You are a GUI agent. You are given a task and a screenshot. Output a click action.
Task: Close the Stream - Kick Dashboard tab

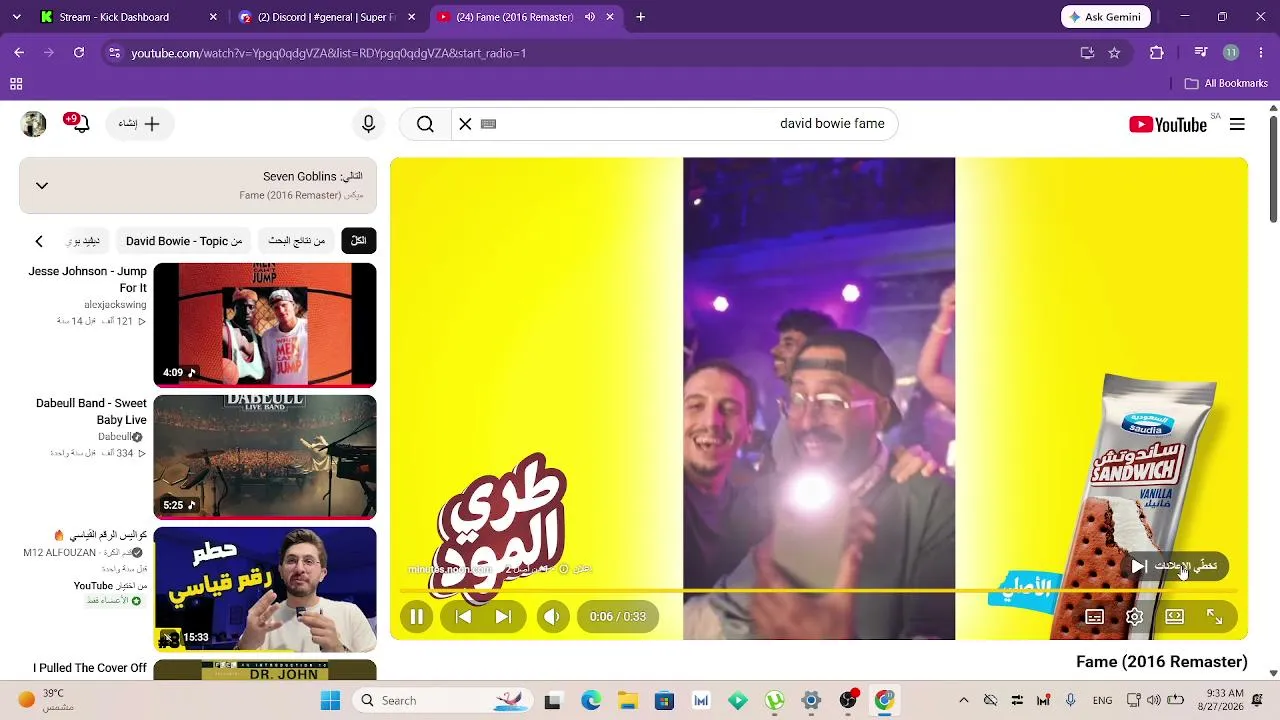213,17
